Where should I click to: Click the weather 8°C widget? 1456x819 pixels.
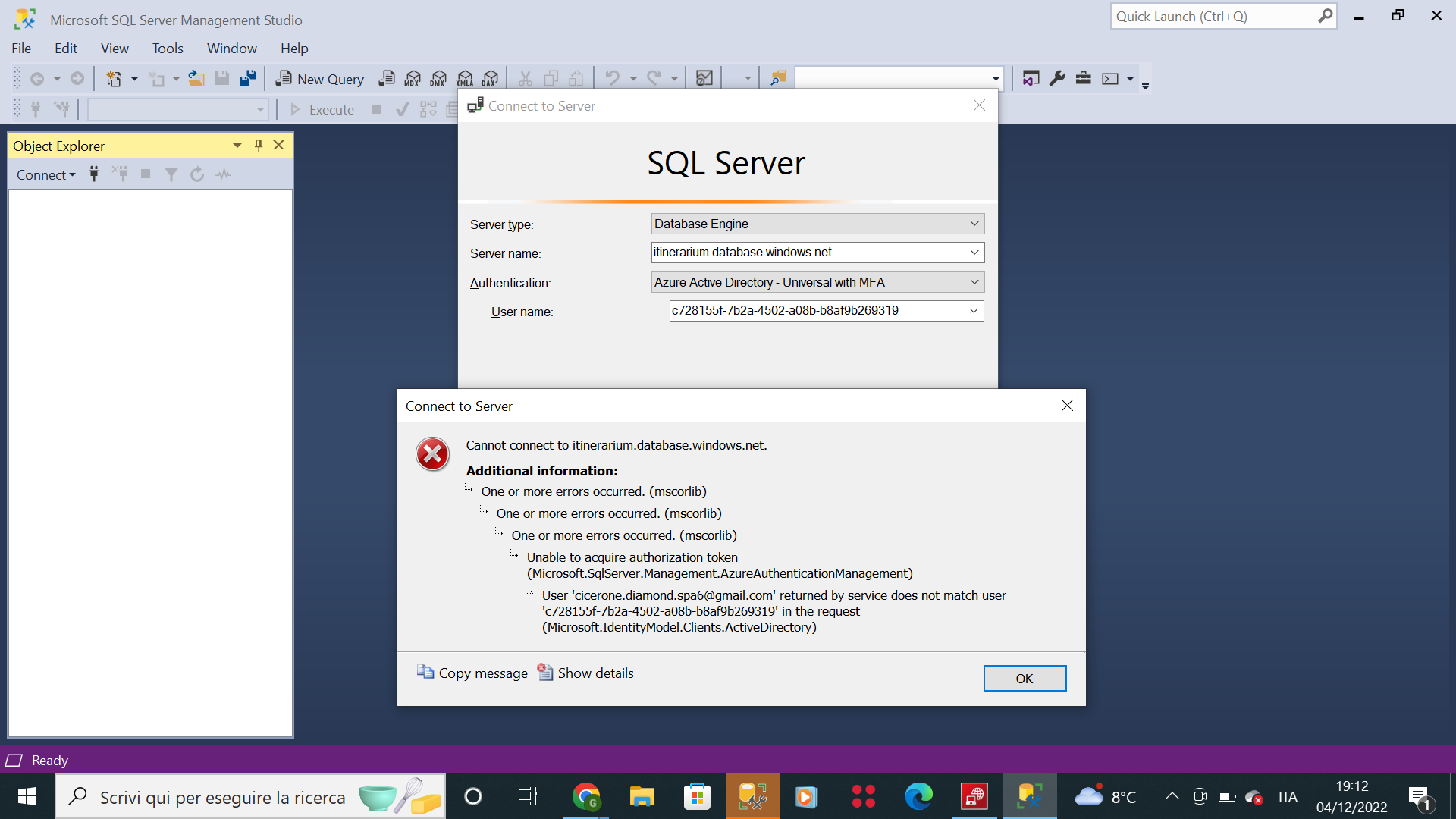[x=1106, y=796]
